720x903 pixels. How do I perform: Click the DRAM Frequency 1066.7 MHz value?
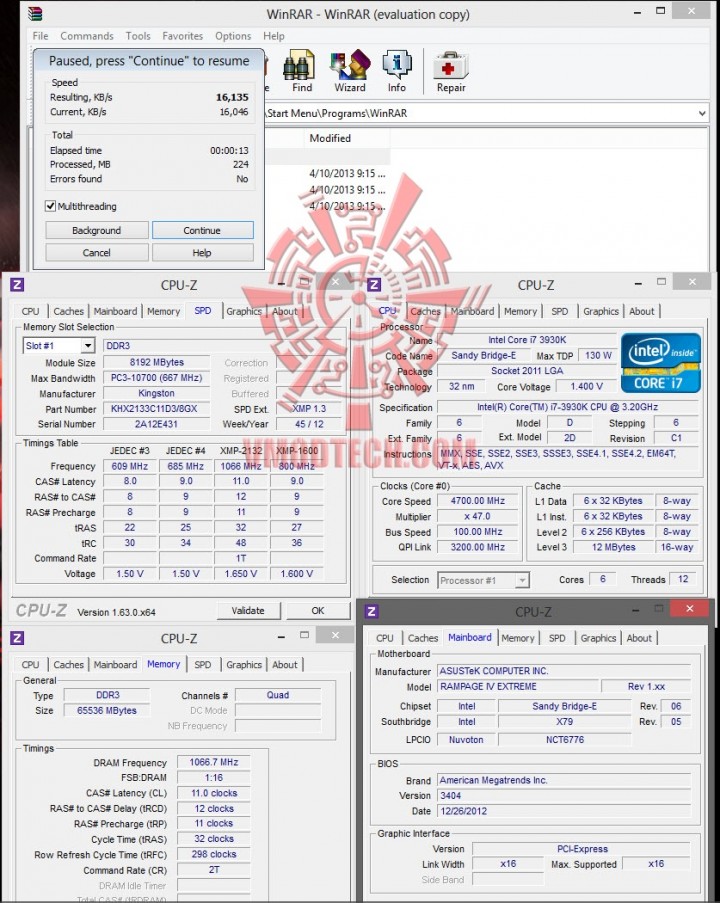[x=214, y=762]
